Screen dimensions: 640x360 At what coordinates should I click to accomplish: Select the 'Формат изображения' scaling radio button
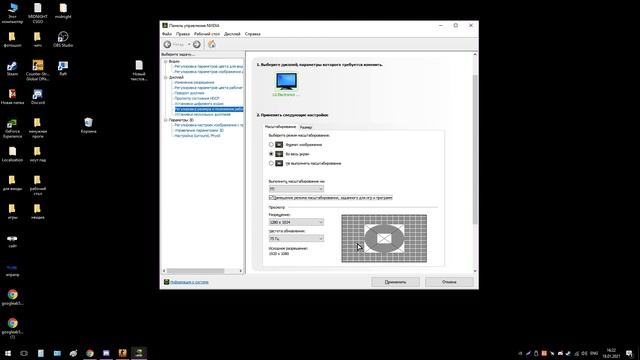(x=271, y=144)
